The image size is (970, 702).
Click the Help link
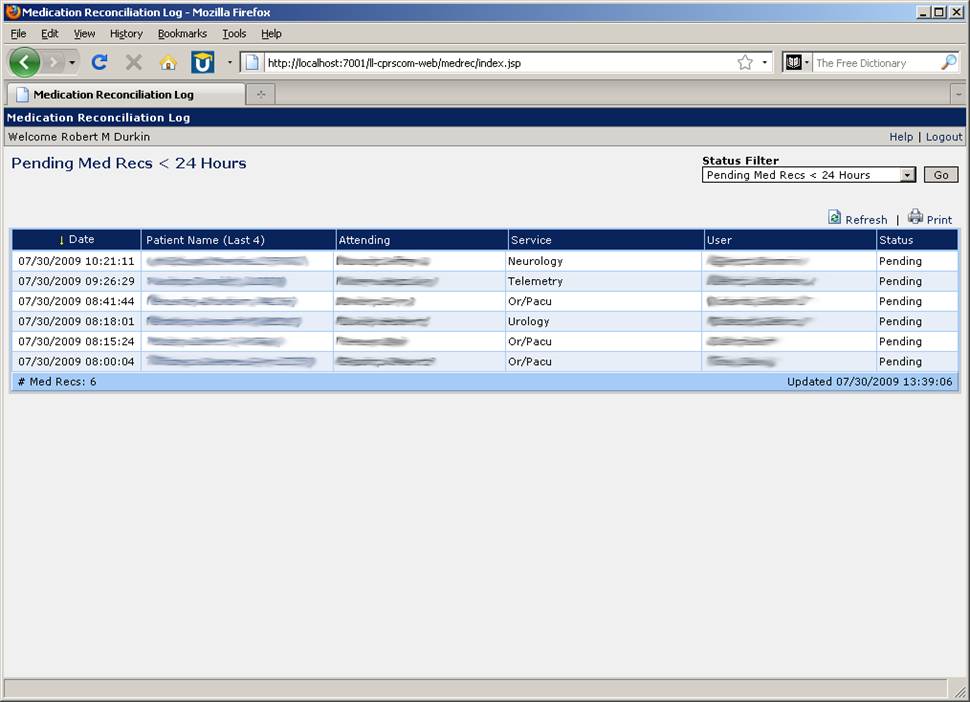tap(901, 137)
